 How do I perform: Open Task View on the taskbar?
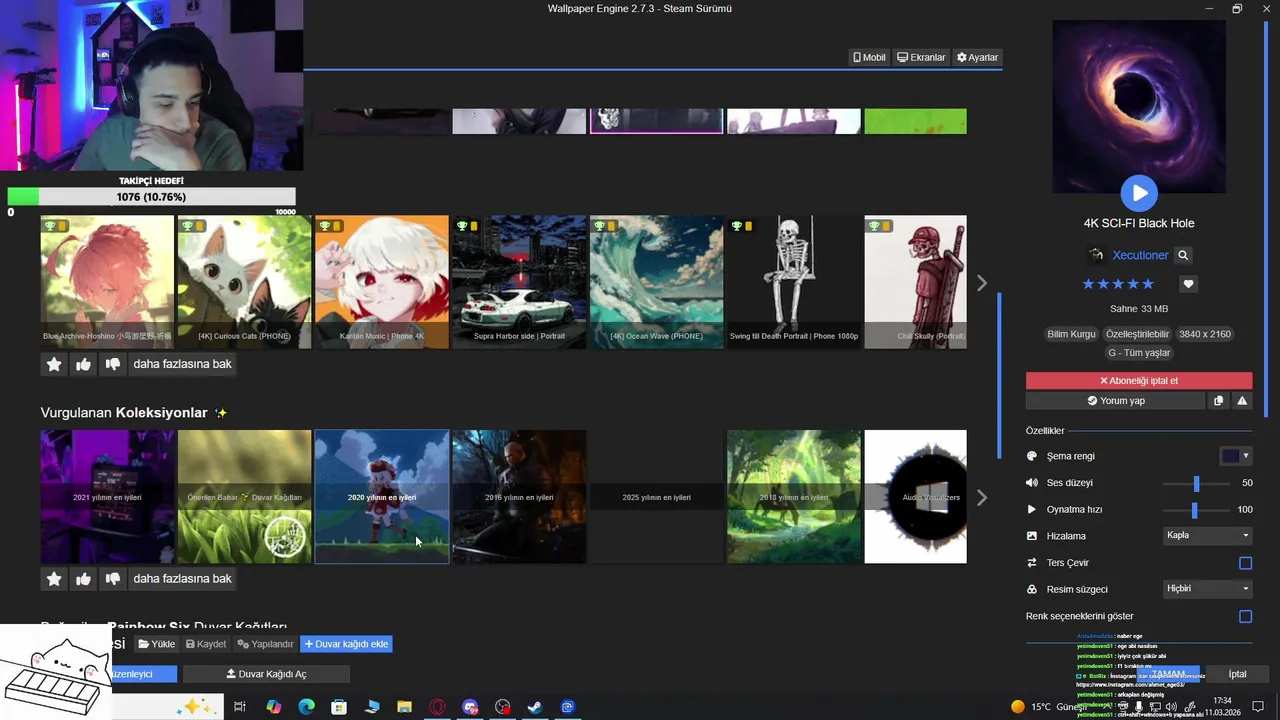240,707
